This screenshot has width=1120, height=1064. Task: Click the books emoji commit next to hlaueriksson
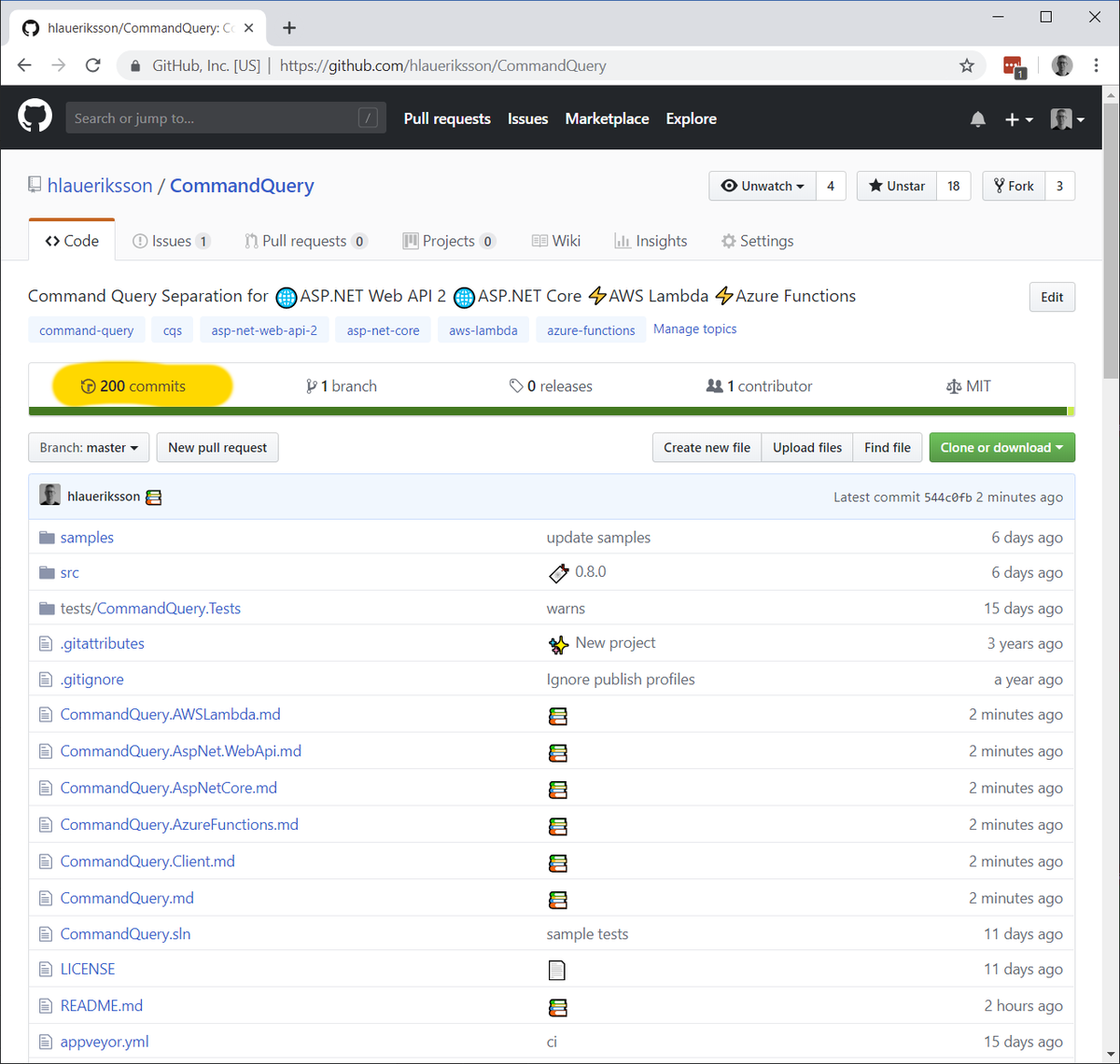tap(154, 497)
